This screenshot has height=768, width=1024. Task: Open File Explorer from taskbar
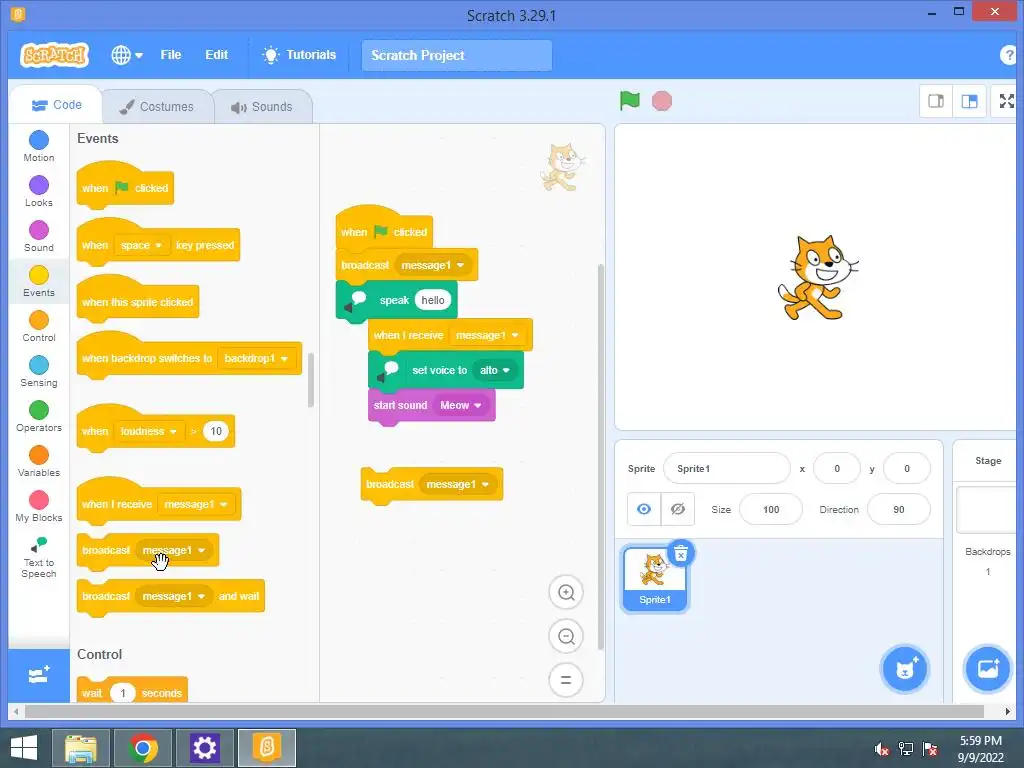(x=80, y=748)
